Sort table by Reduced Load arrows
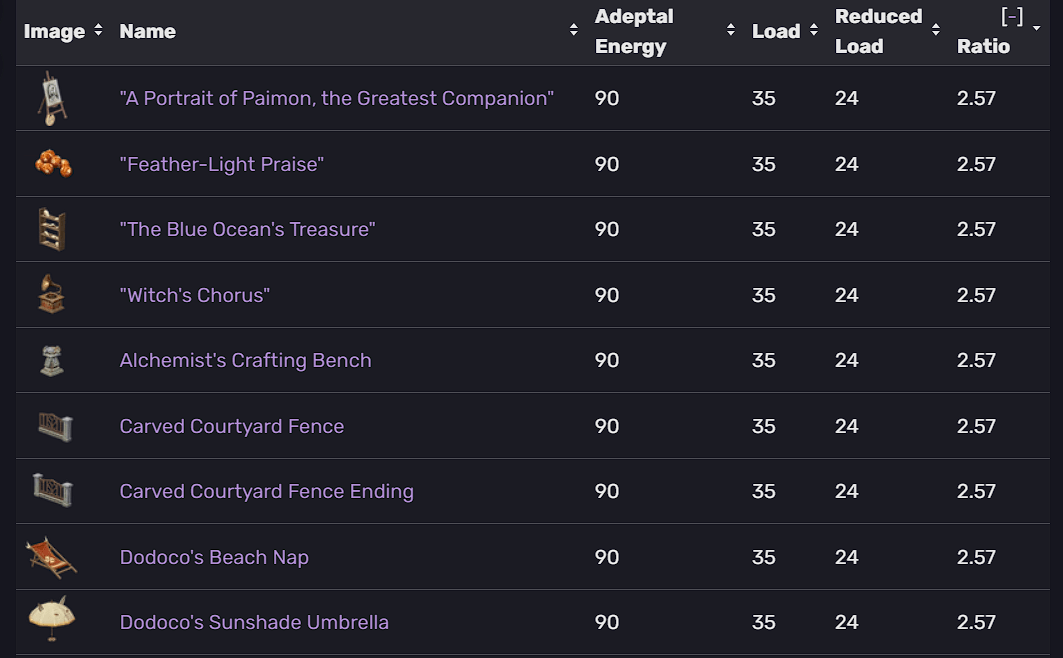The height and width of the screenshot is (658, 1063). tap(935, 31)
